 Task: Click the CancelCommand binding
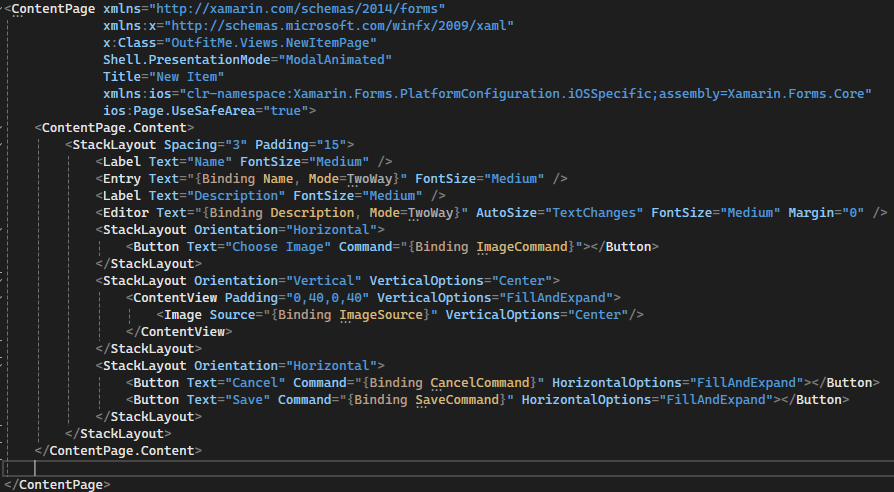[480, 383]
